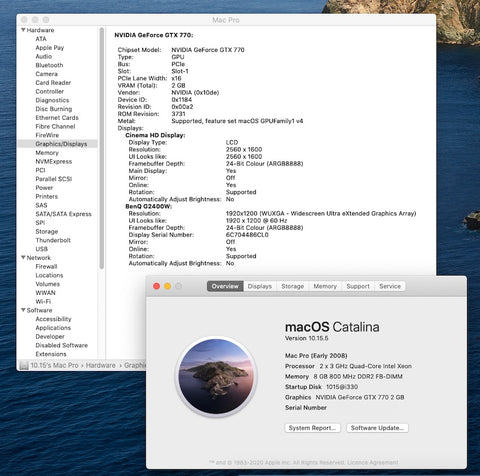This screenshot has height=476, width=480.
Task: Select Disc Burning in the sidebar
Action: coord(54,109)
